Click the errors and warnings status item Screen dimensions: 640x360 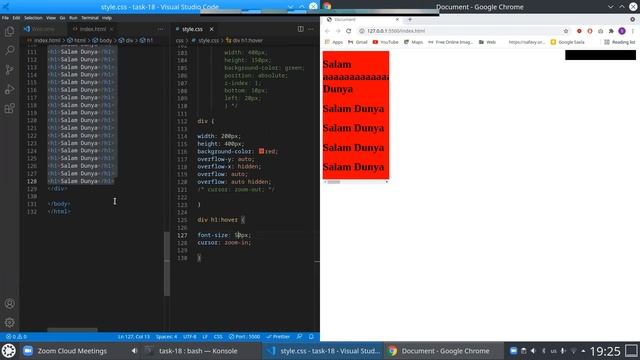tap(16, 337)
